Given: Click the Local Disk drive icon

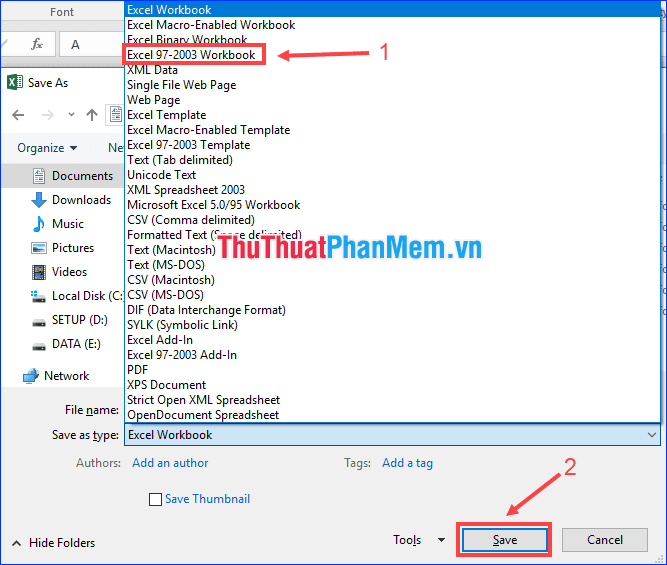Looking at the screenshot, I should click(x=38, y=296).
